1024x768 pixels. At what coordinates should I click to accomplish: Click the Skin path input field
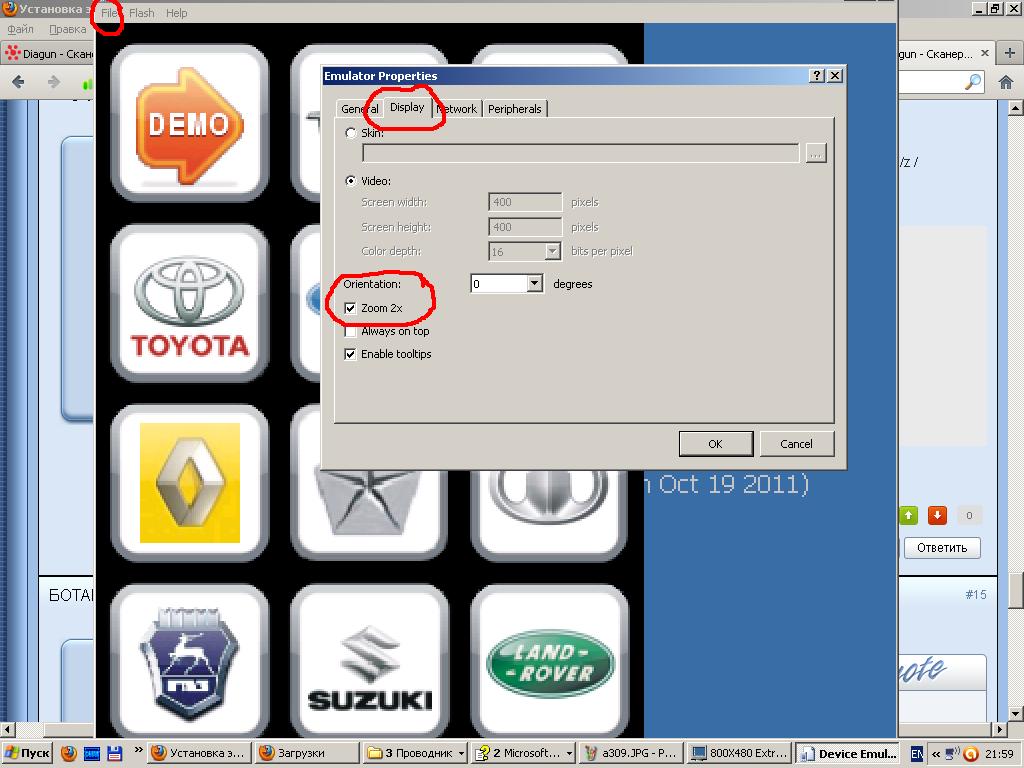[x=581, y=153]
